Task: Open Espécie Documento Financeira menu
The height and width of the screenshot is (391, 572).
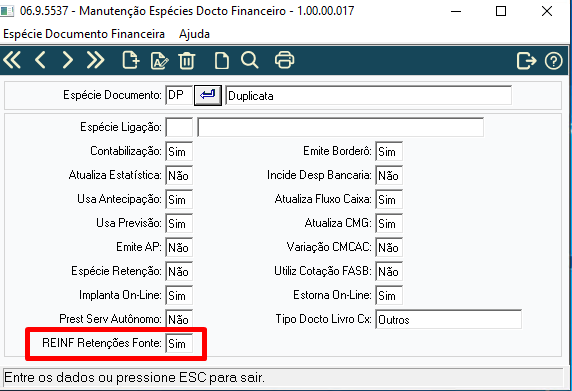Action: 84,34
